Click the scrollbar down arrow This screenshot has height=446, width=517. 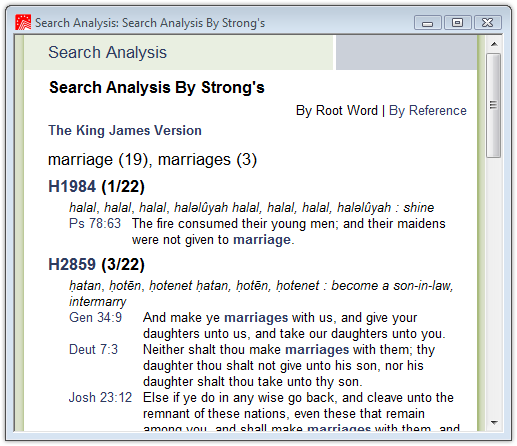(494, 423)
